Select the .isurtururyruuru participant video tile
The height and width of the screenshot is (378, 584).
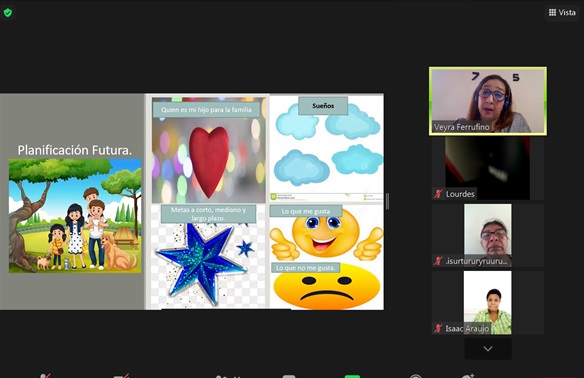pos(488,235)
